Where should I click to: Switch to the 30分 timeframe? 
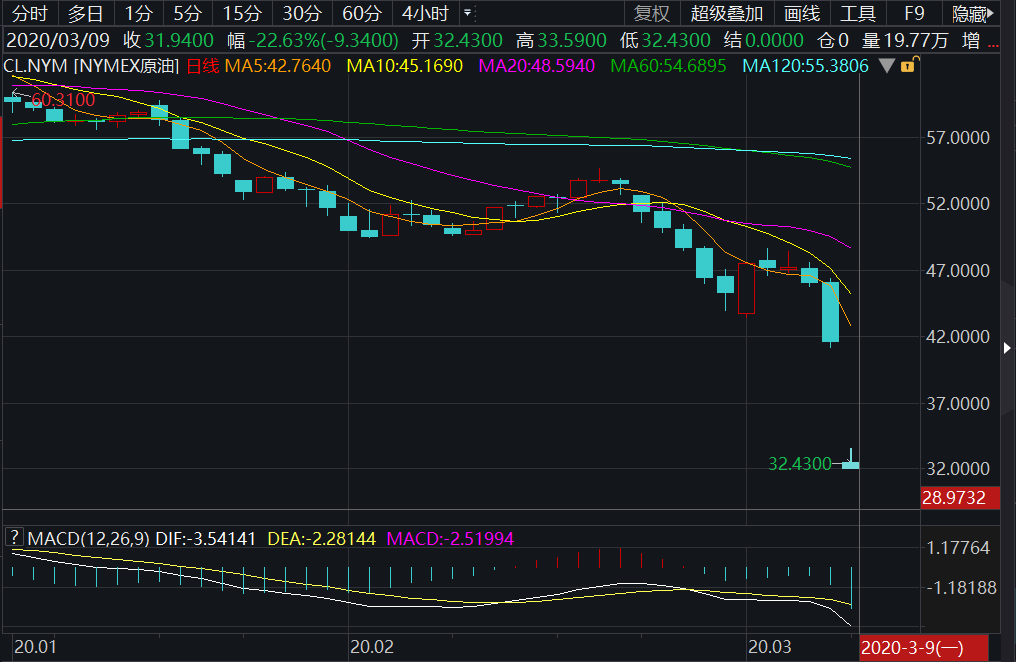point(301,13)
